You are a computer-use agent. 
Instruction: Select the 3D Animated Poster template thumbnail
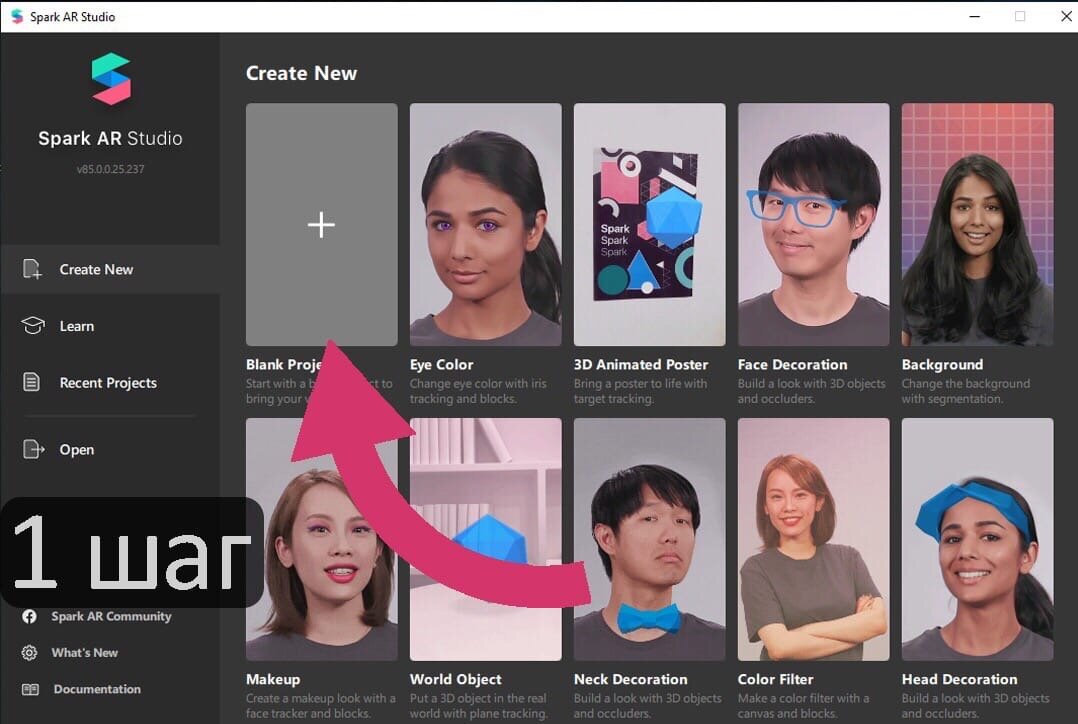tap(650, 224)
